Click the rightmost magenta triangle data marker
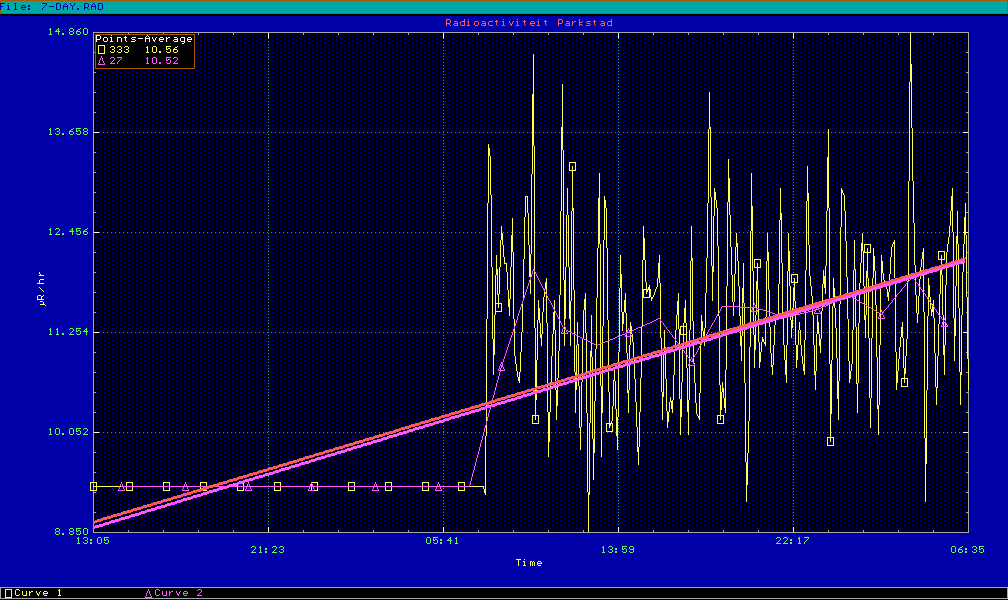Image resolution: width=1008 pixels, height=600 pixels. (x=944, y=323)
